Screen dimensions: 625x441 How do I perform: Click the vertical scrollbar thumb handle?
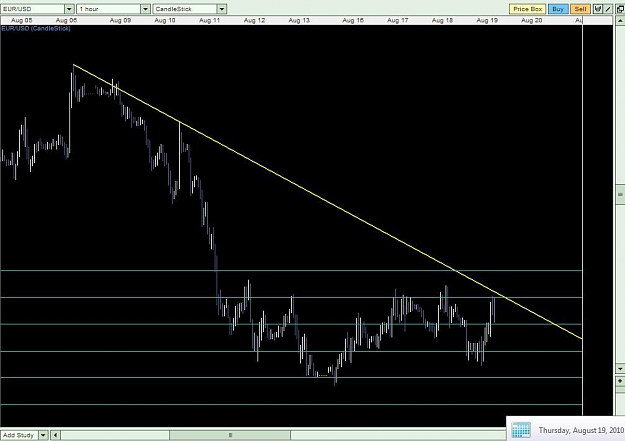tap(620, 194)
